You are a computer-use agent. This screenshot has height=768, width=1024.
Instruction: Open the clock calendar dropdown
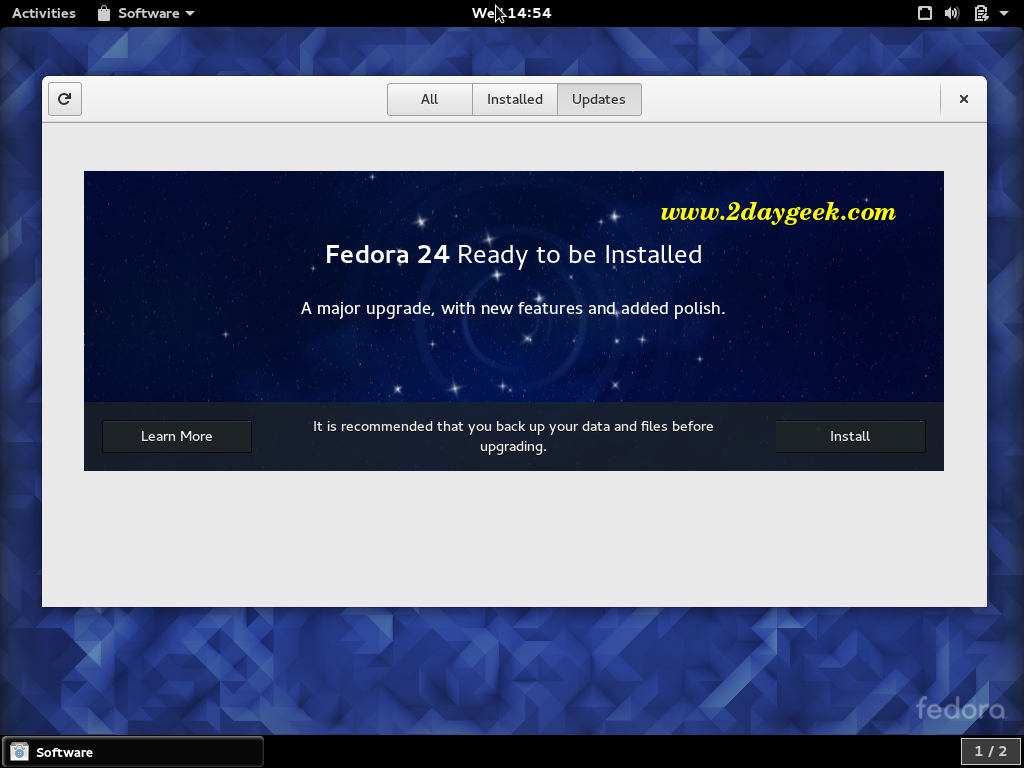point(512,13)
